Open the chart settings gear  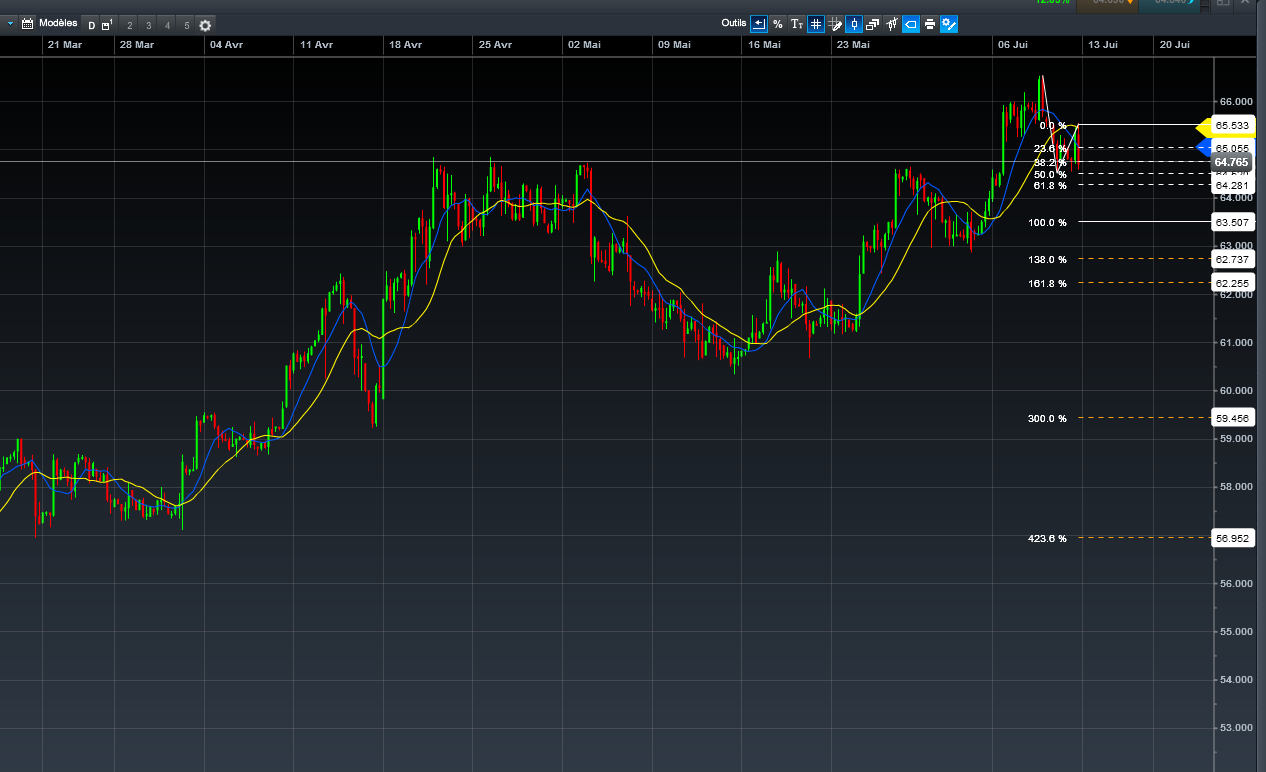click(x=205, y=25)
